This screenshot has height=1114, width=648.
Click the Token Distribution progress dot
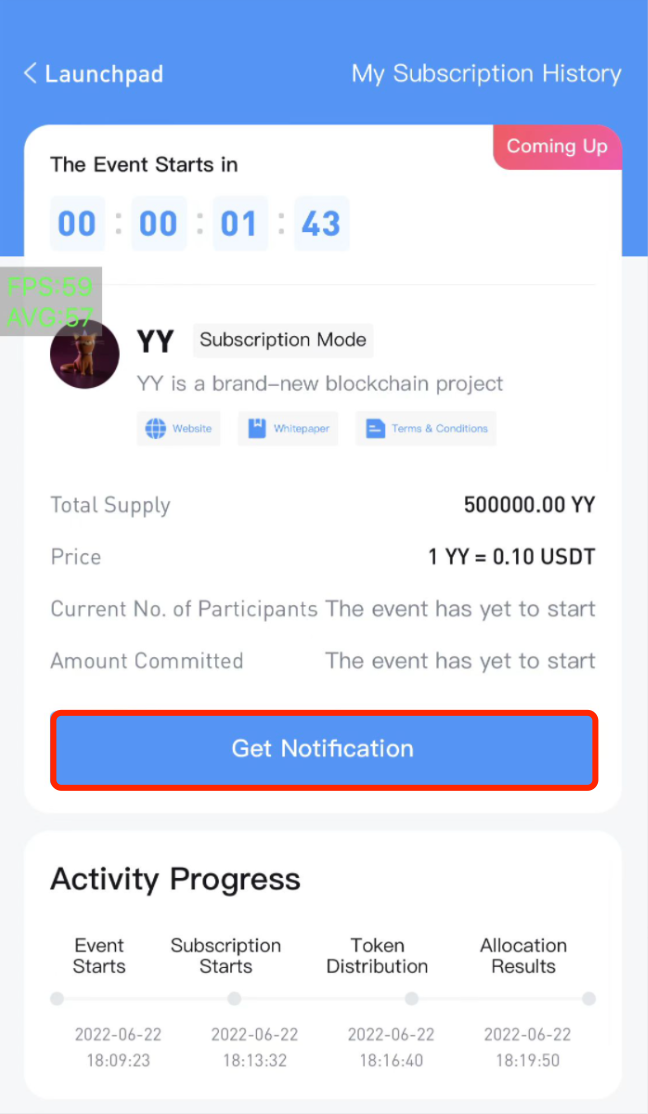[x=411, y=999]
